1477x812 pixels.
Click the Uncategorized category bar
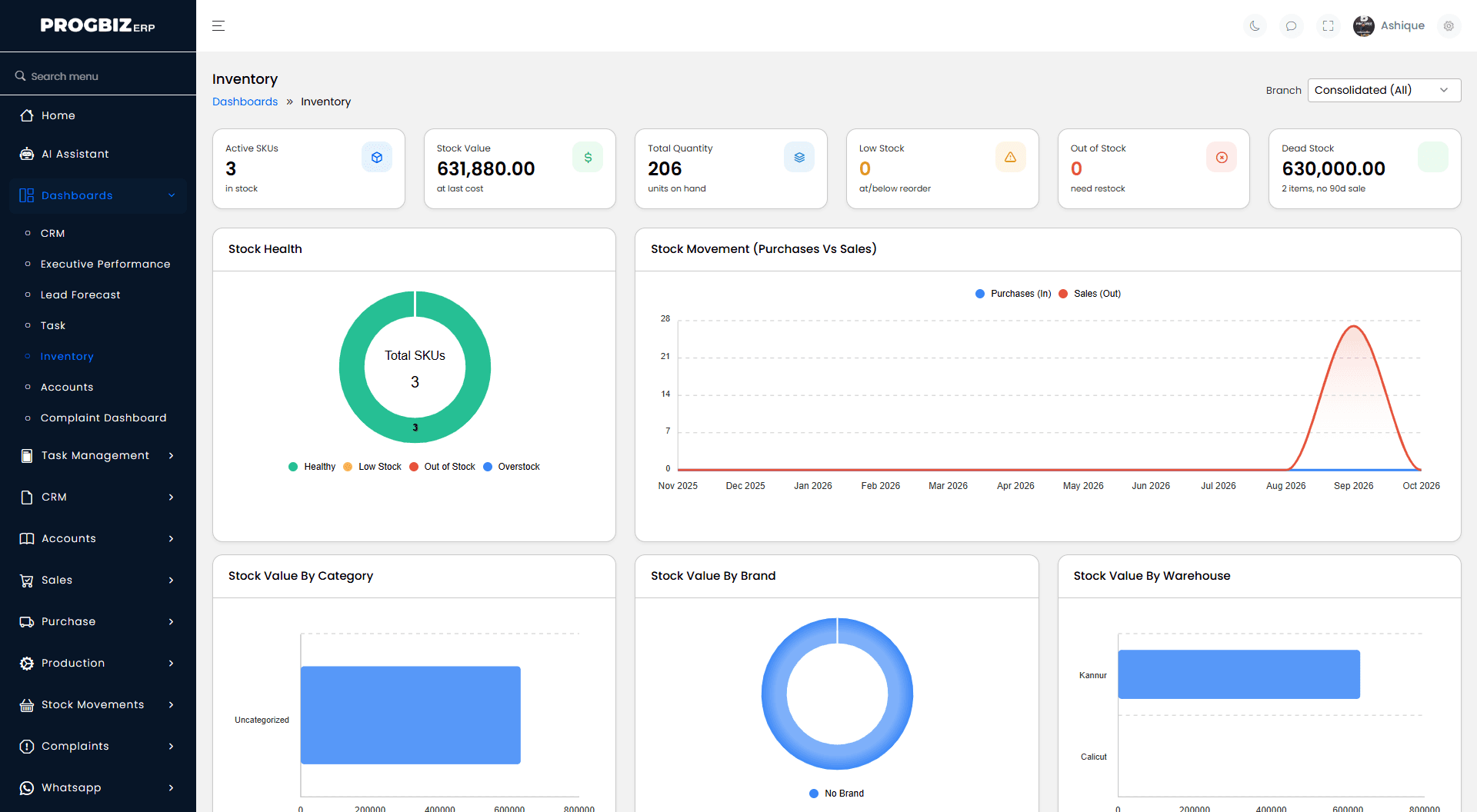(411, 715)
